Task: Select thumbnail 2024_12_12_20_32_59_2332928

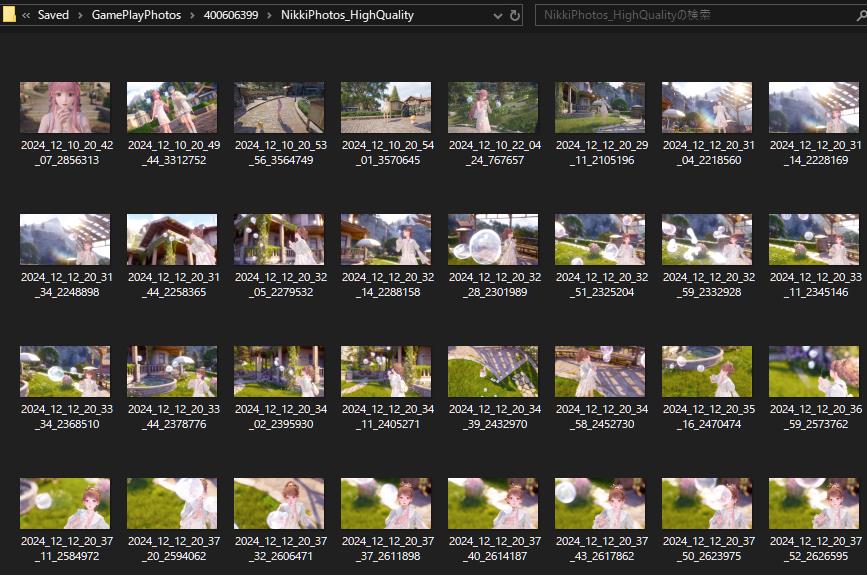Action: (x=707, y=239)
